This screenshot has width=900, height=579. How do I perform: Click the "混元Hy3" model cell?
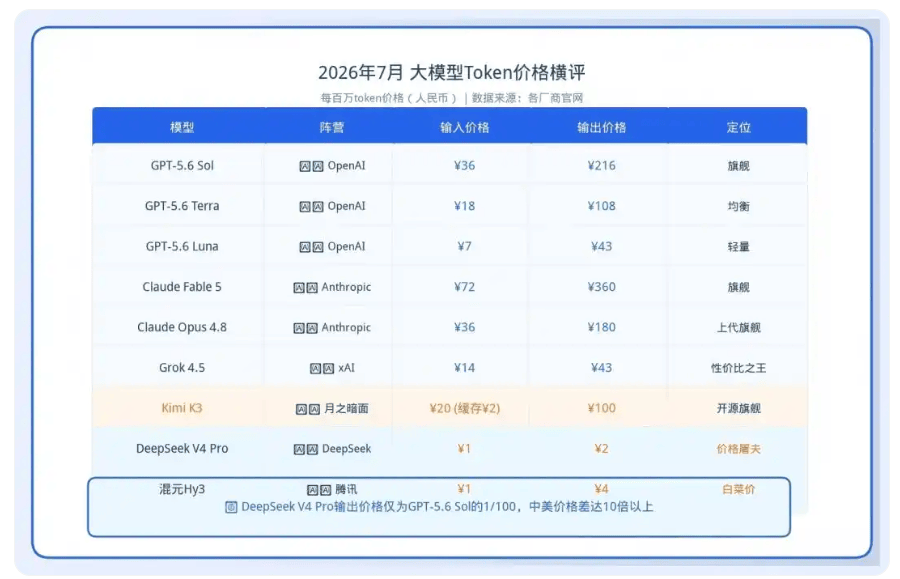(182, 489)
